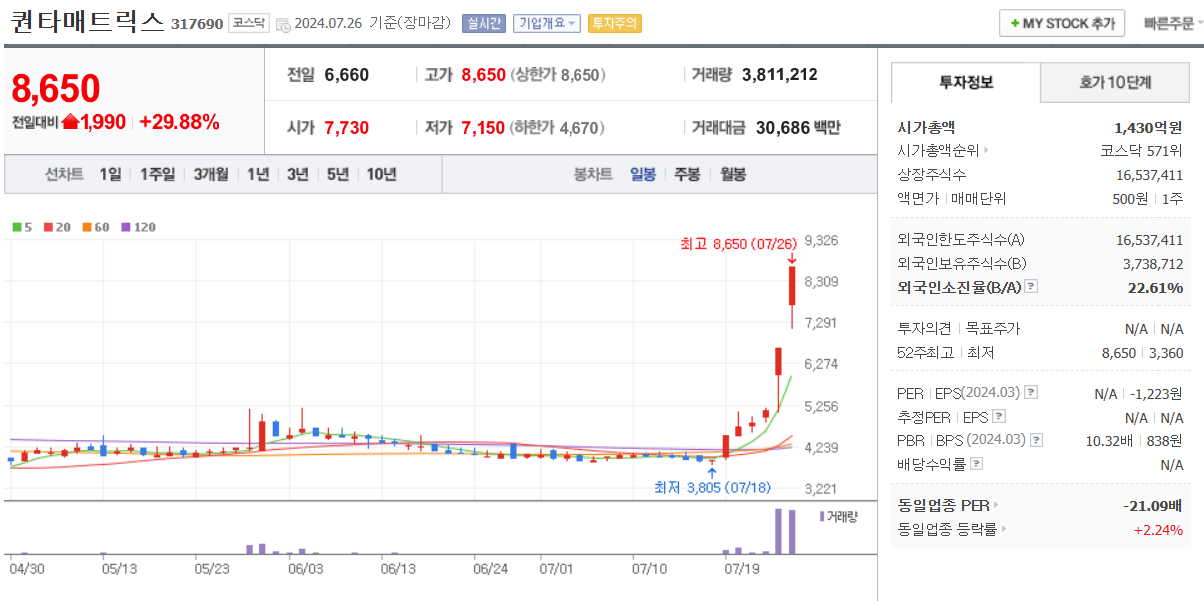Image resolution: width=1204 pixels, height=601 pixels.
Task: Switch to 투자정보 tab
Action: (x=966, y=82)
